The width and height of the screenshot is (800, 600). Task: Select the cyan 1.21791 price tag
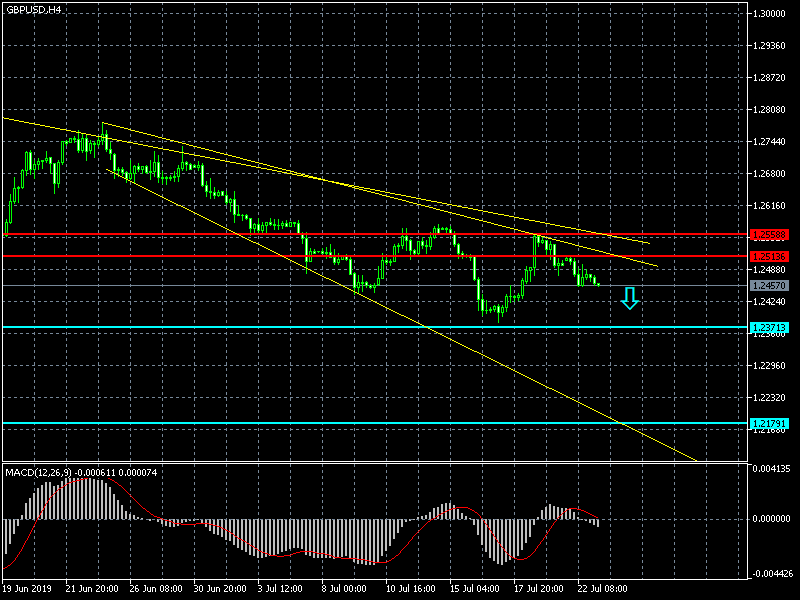pyautogui.click(x=770, y=423)
